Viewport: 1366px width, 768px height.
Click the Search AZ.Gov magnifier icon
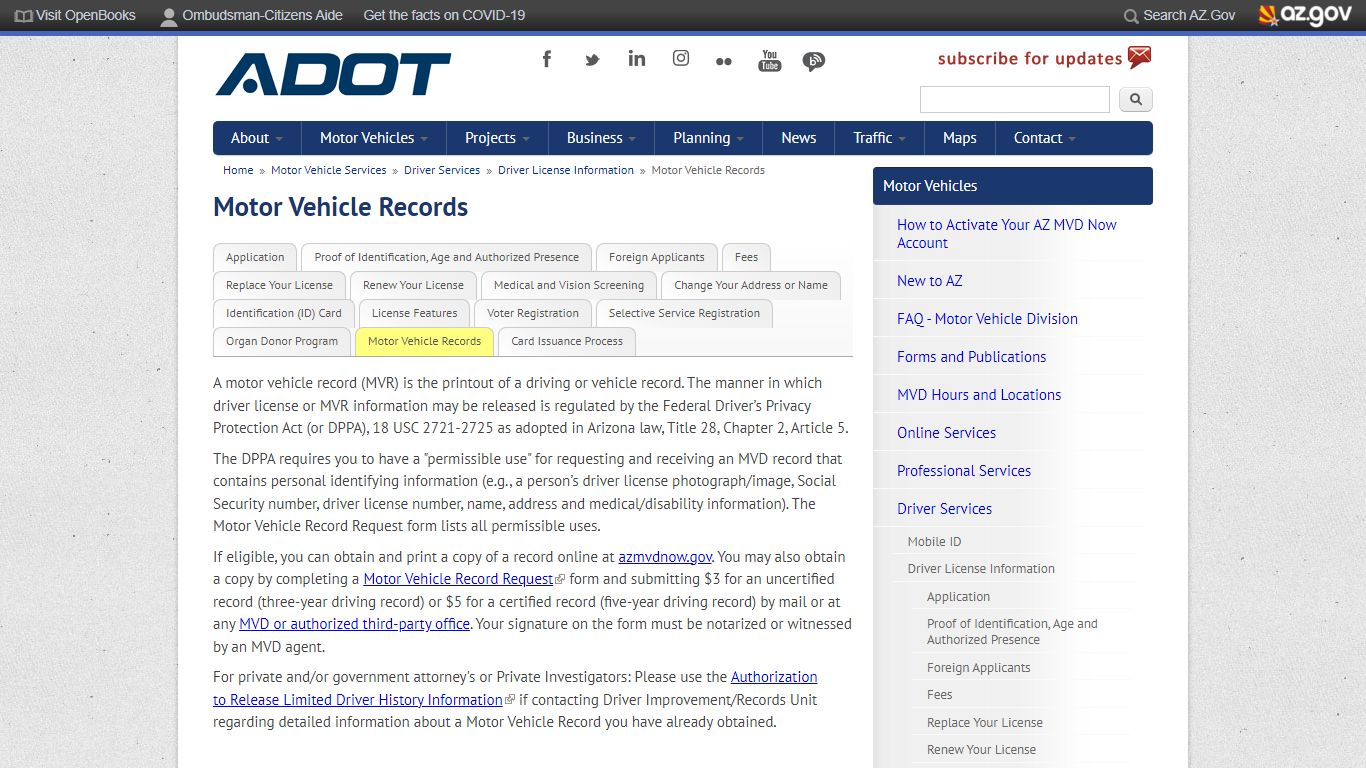(x=1131, y=16)
